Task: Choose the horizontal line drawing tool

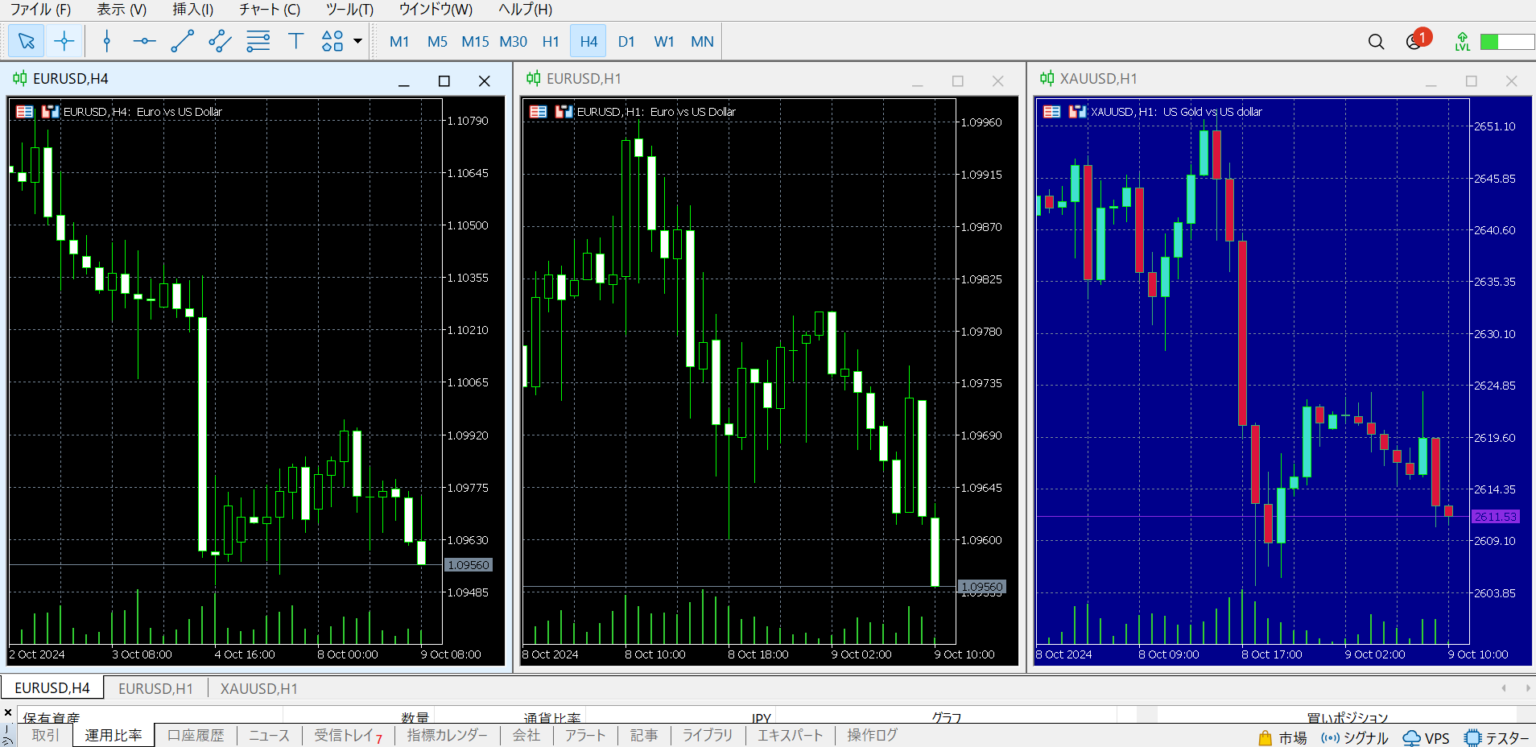Action: tap(145, 41)
